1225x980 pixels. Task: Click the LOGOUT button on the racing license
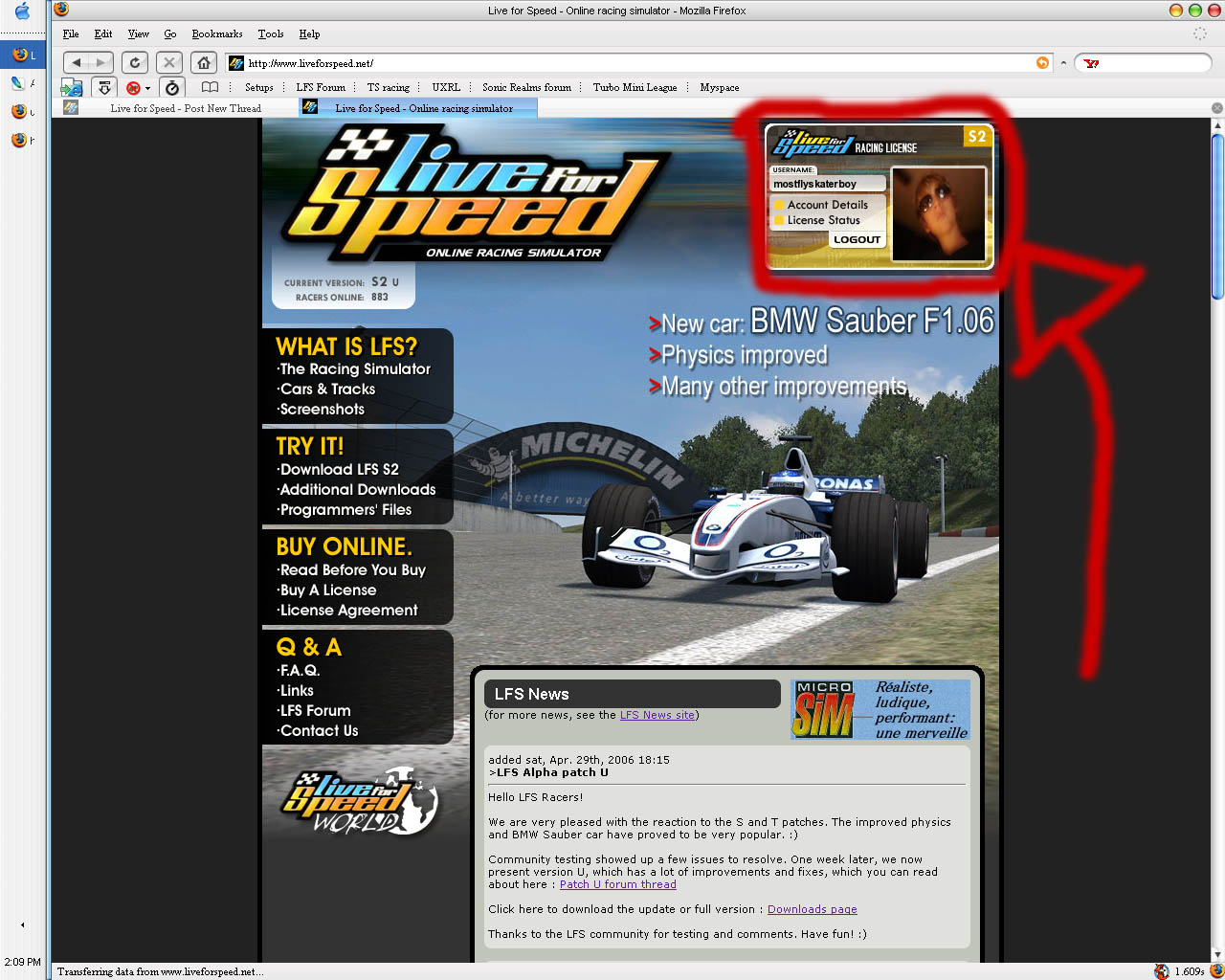click(x=857, y=239)
